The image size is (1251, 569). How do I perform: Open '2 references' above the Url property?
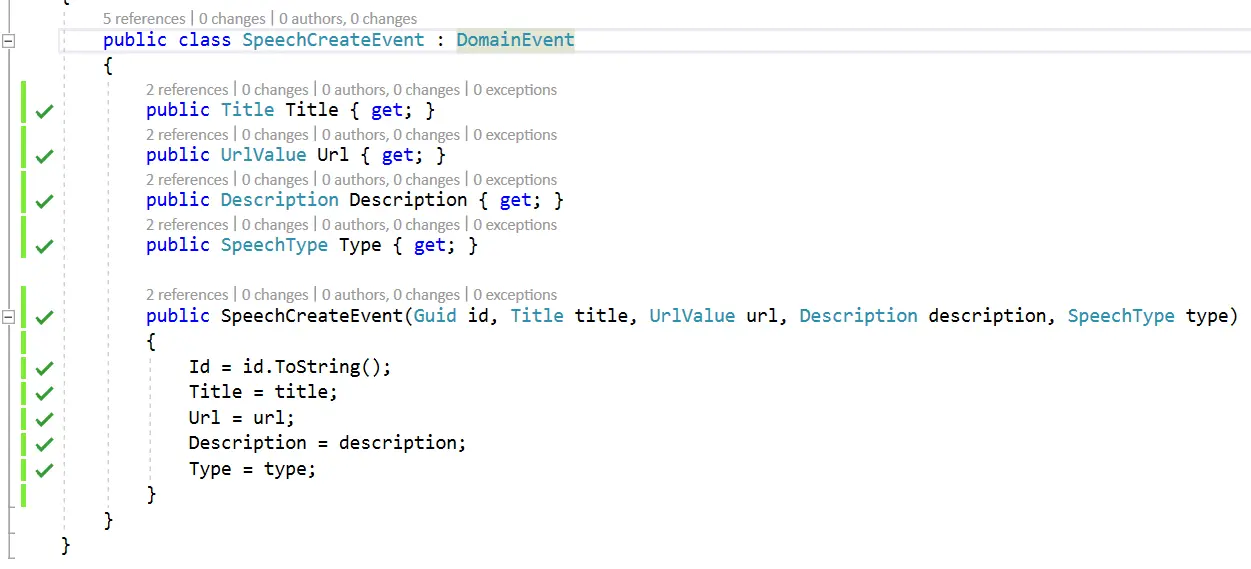tap(187, 135)
